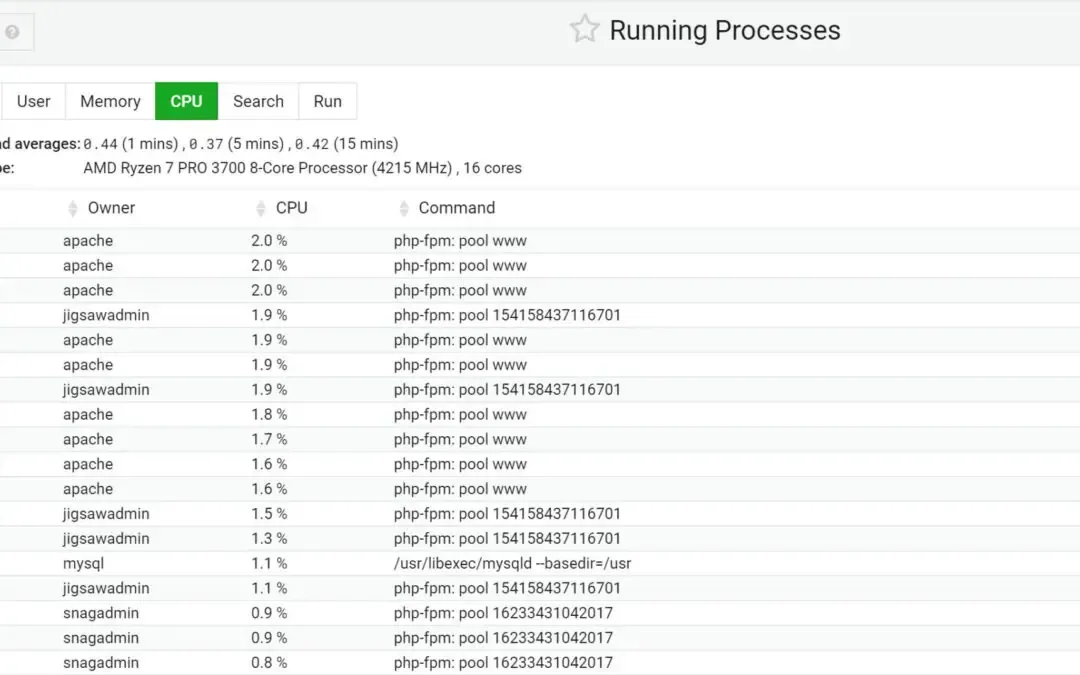Sort the CPU column descending

pyautogui.click(x=260, y=211)
